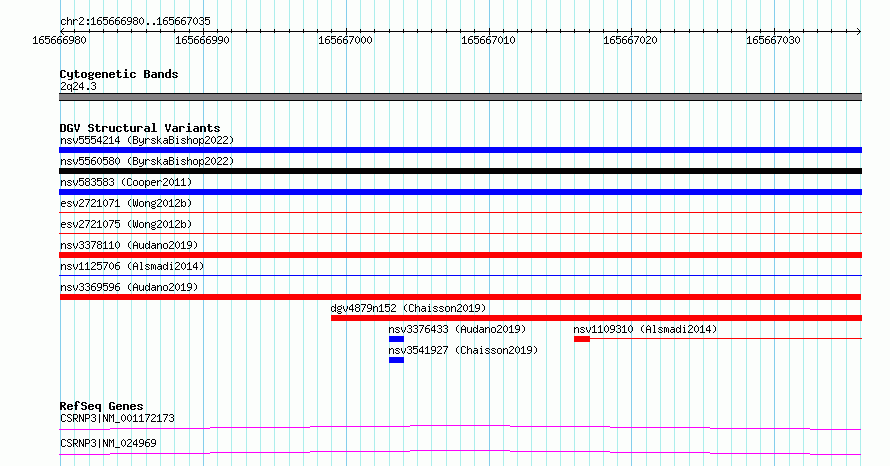Screen dimensions: 890x466
Task: Click ruler position 165666990
Action: [203, 40]
